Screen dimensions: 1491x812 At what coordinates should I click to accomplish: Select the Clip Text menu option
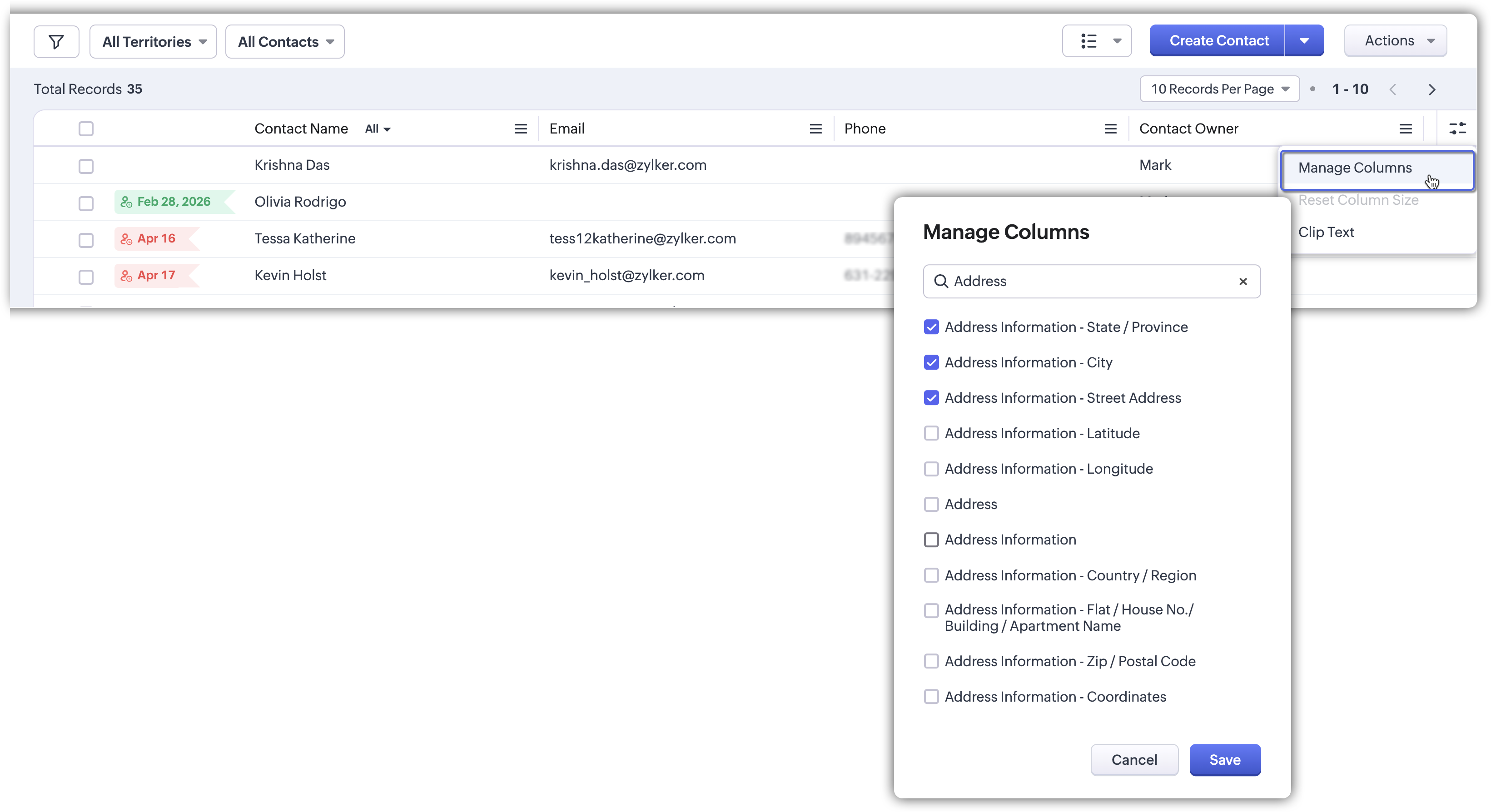tap(1326, 233)
